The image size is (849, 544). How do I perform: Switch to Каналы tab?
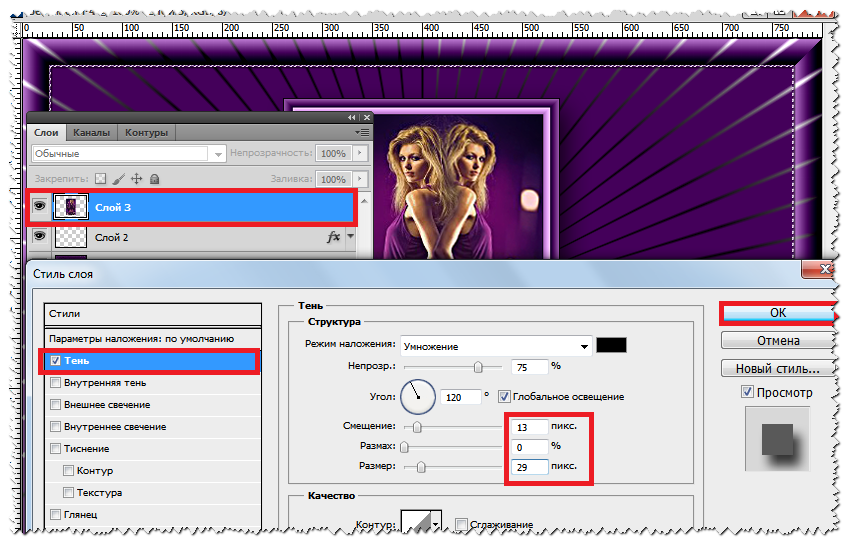[92, 133]
